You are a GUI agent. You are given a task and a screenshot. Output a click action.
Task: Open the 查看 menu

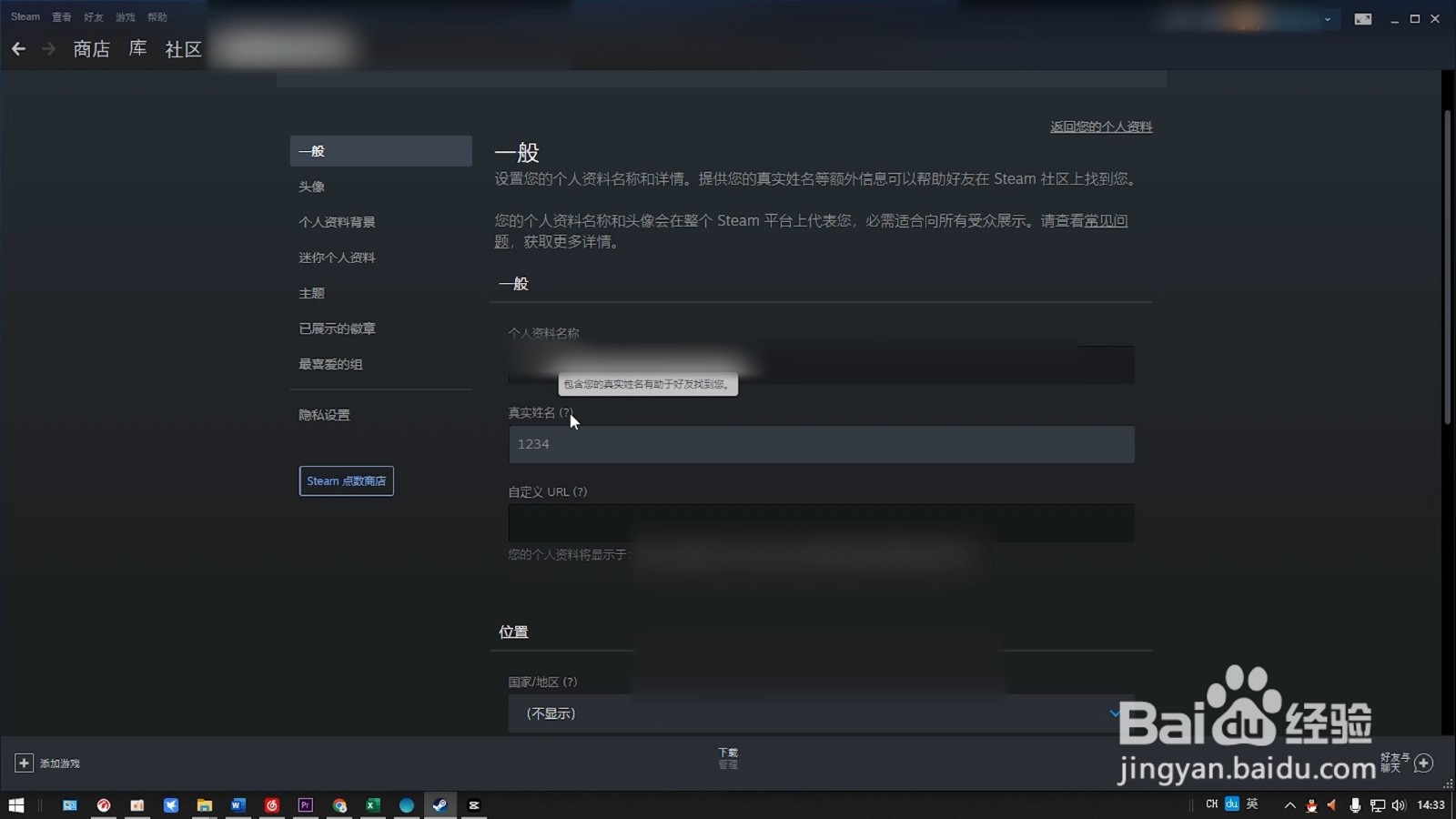tap(62, 16)
